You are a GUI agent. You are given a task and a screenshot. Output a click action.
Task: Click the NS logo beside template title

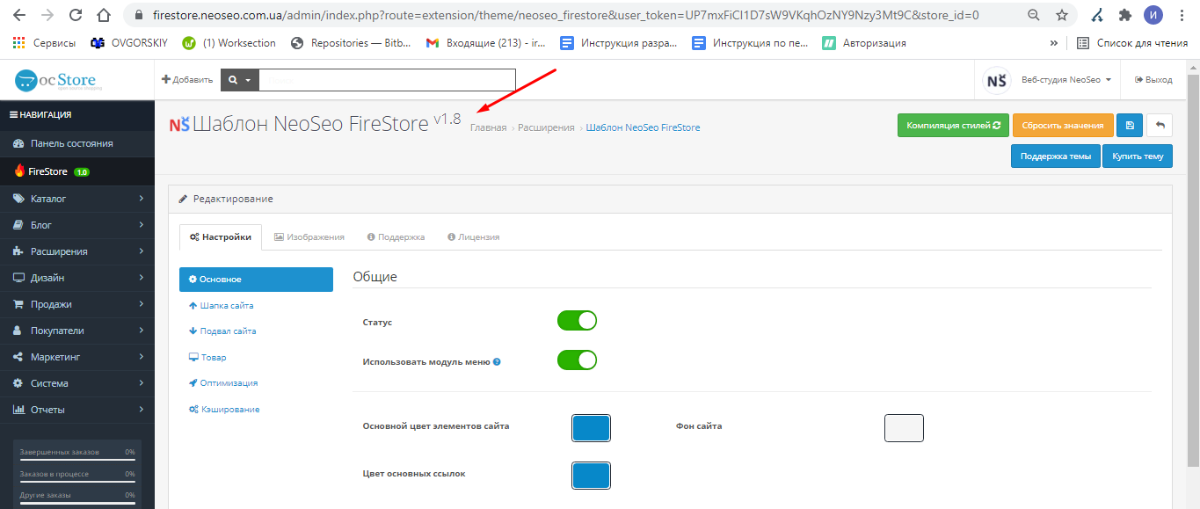179,125
